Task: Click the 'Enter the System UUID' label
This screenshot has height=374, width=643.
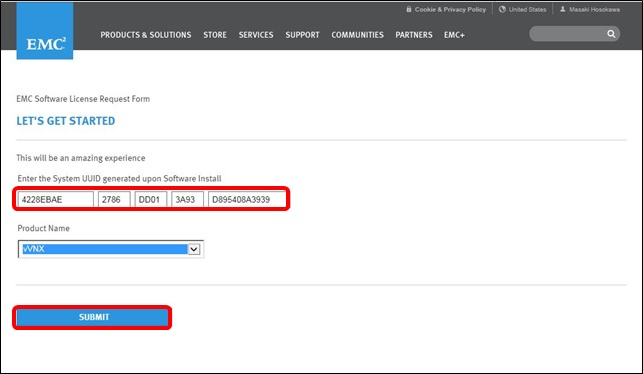Action: 119,178
